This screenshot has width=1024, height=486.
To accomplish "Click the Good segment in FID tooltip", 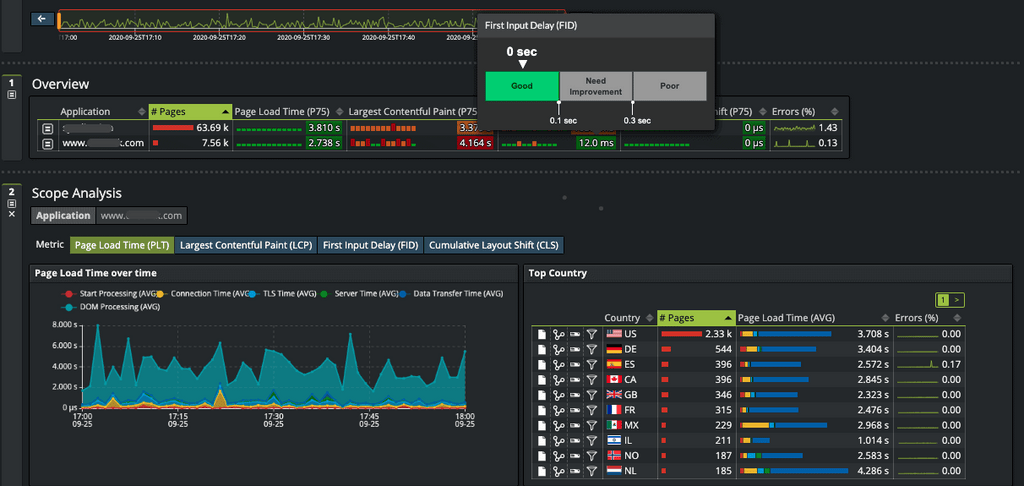I will click(522, 86).
